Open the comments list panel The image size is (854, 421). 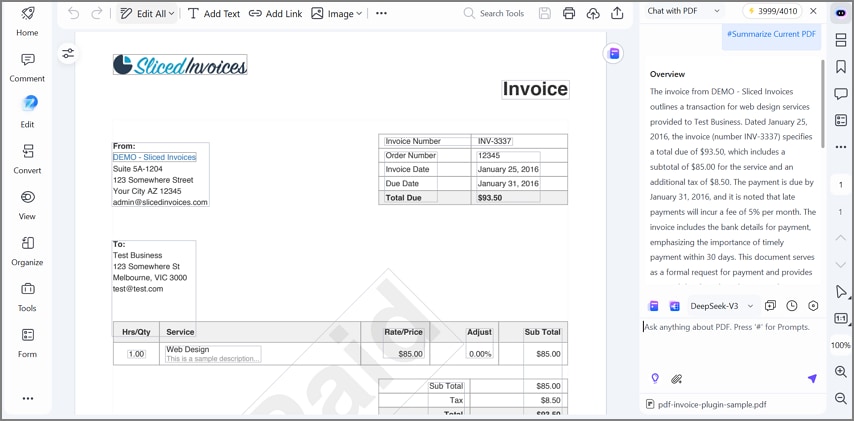(x=840, y=94)
